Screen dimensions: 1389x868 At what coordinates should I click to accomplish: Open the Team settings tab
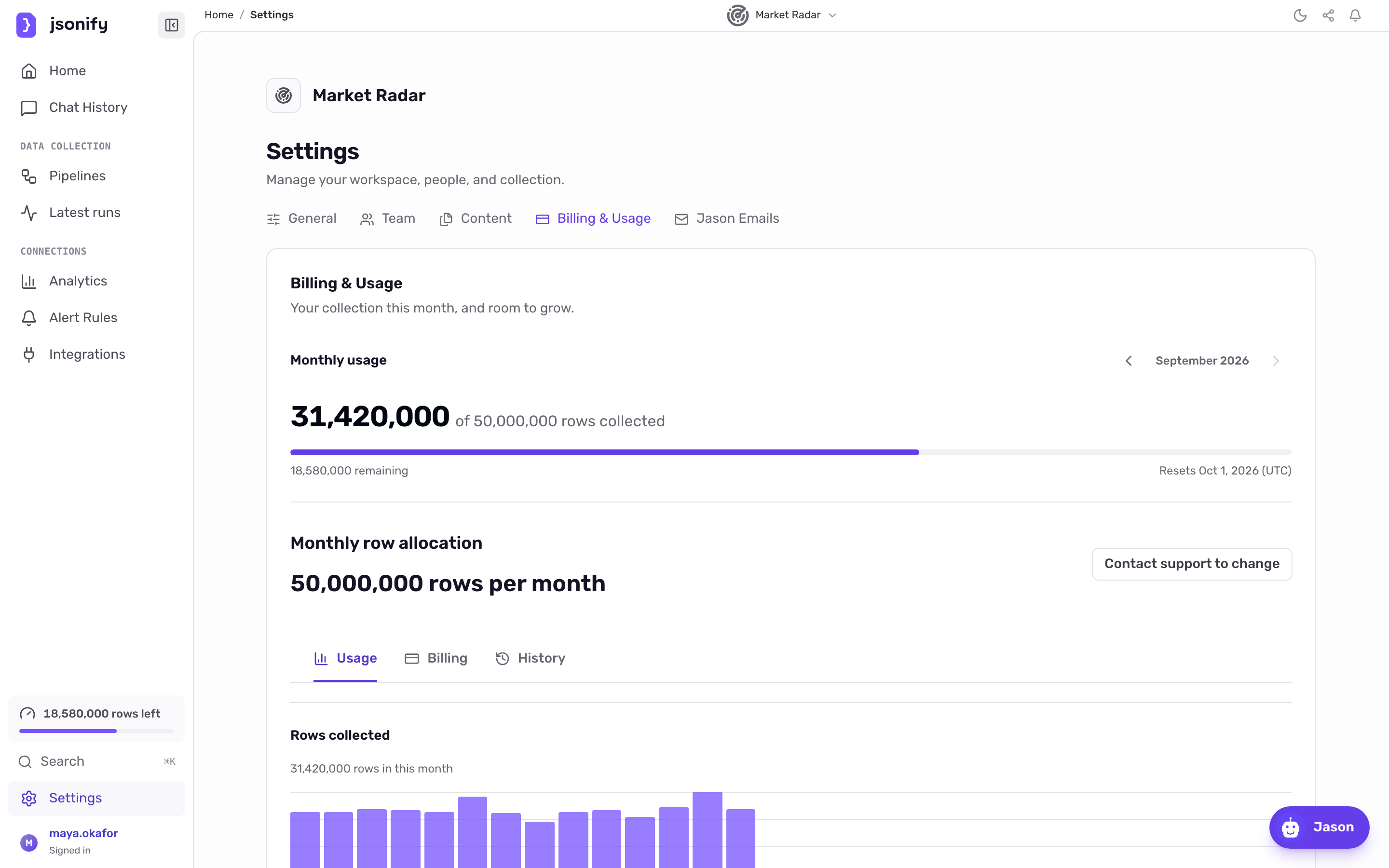(387, 219)
